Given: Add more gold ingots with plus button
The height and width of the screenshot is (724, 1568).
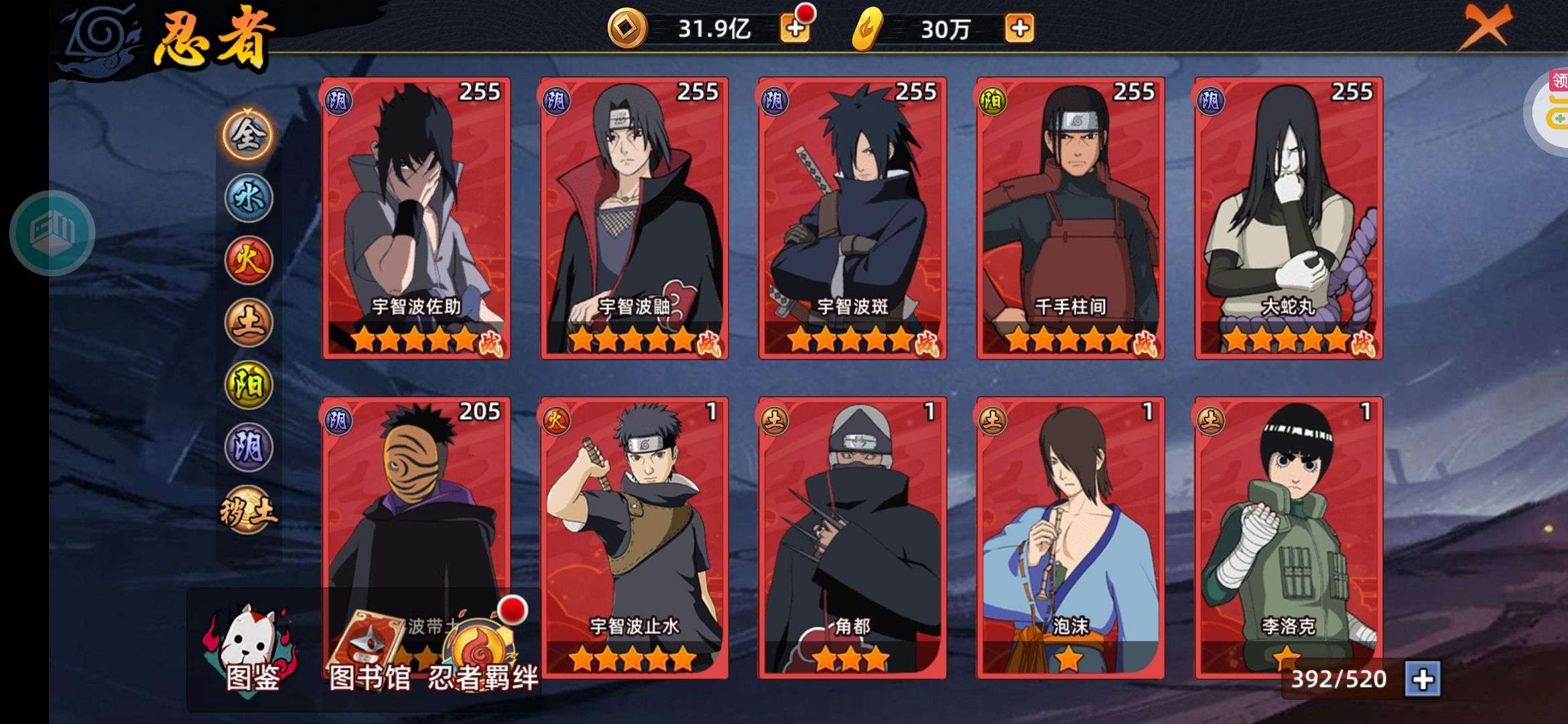Looking at the screenshot, I should 1019,28.
